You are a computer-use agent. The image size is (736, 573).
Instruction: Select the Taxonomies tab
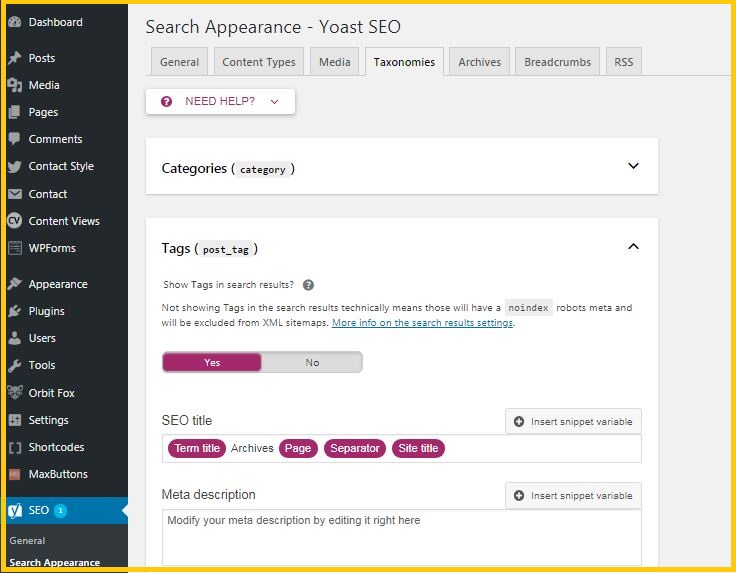[404, 61]
